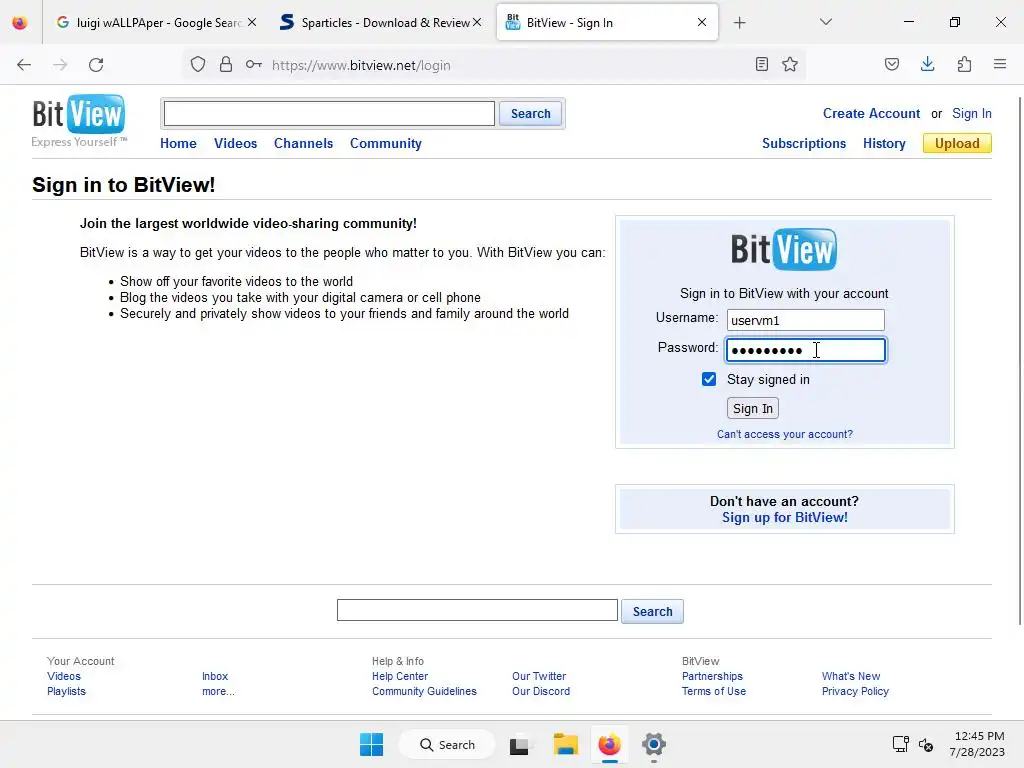This screenshot has height=768, width=1024.
Task: Open Windows Start menu
Action: [x=372, y=744]
